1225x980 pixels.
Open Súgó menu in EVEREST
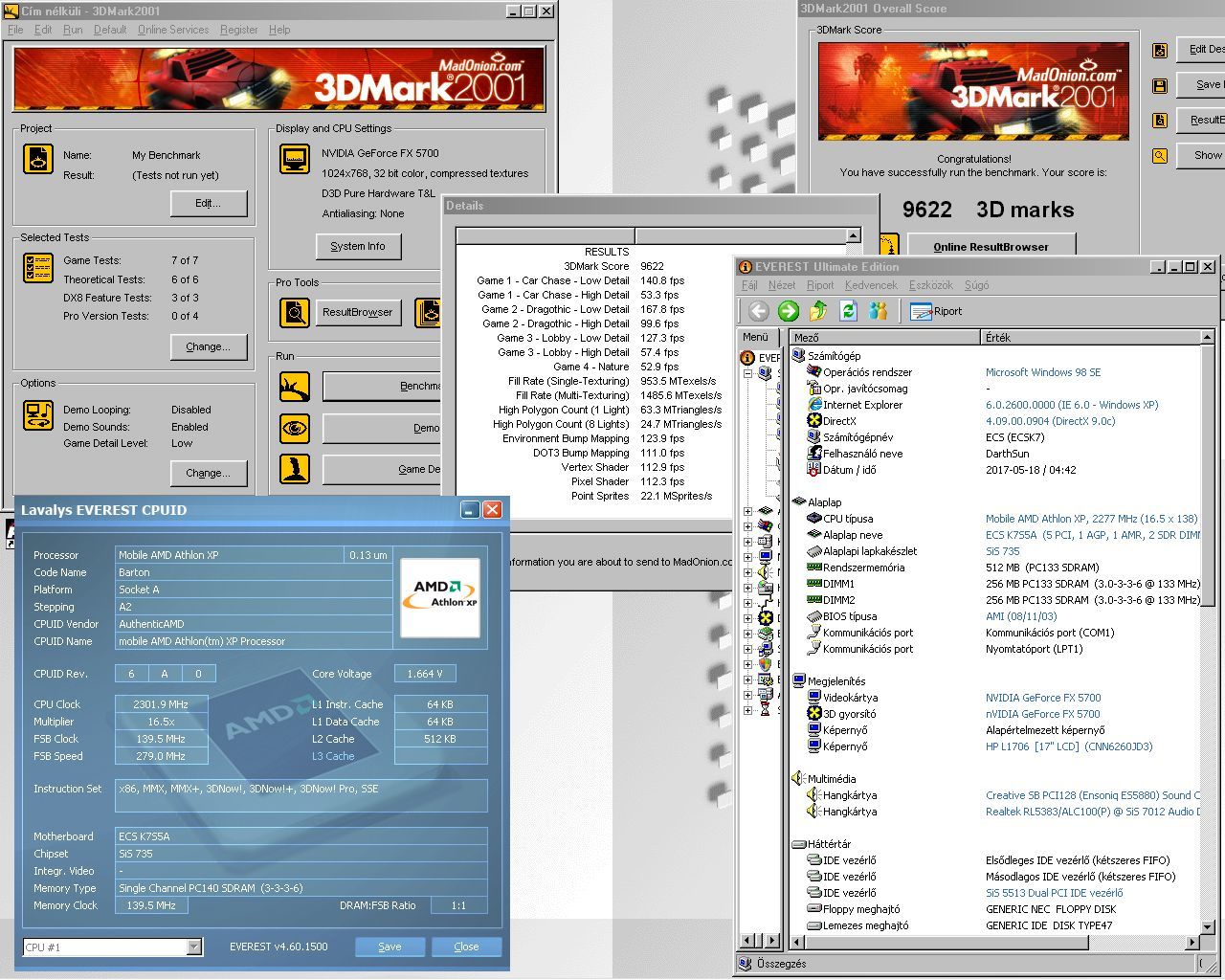click(977, 285)
